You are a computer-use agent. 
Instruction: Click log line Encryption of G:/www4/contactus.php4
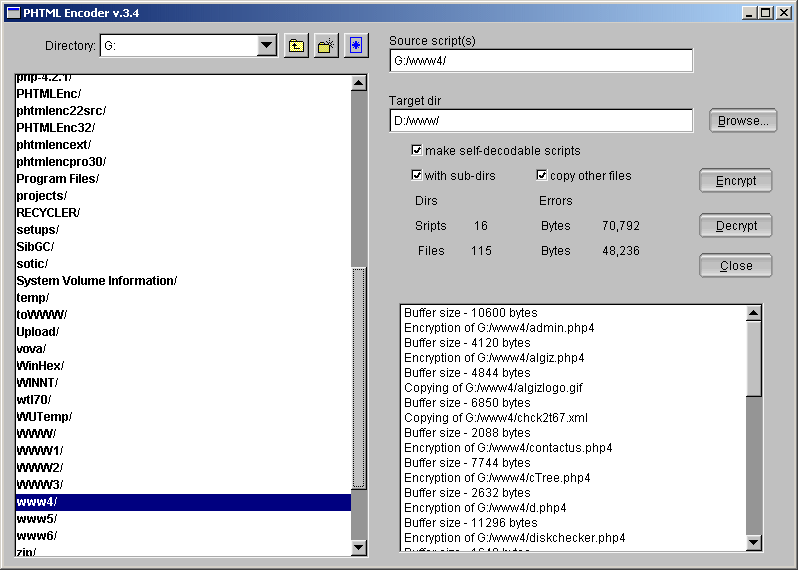pyautogui.click(x=508, y=448)
